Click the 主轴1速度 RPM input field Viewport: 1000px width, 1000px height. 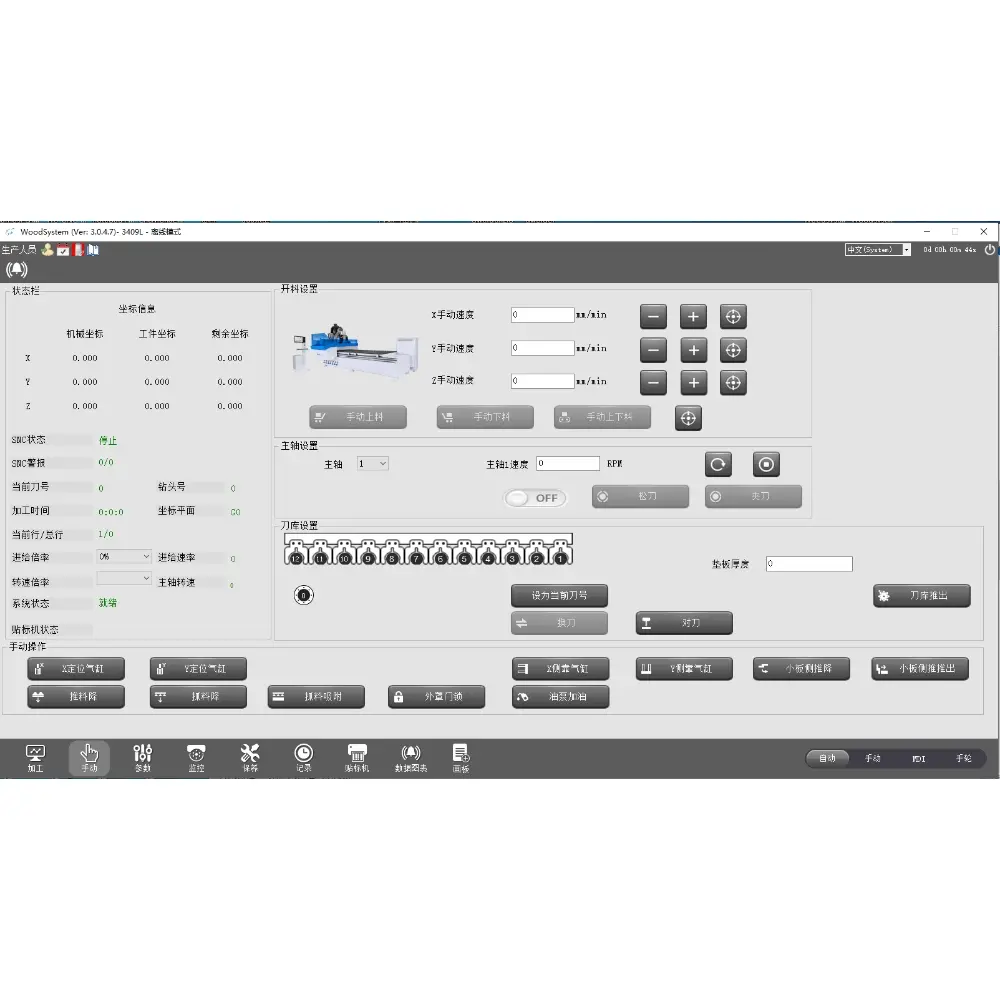point(568,464)
